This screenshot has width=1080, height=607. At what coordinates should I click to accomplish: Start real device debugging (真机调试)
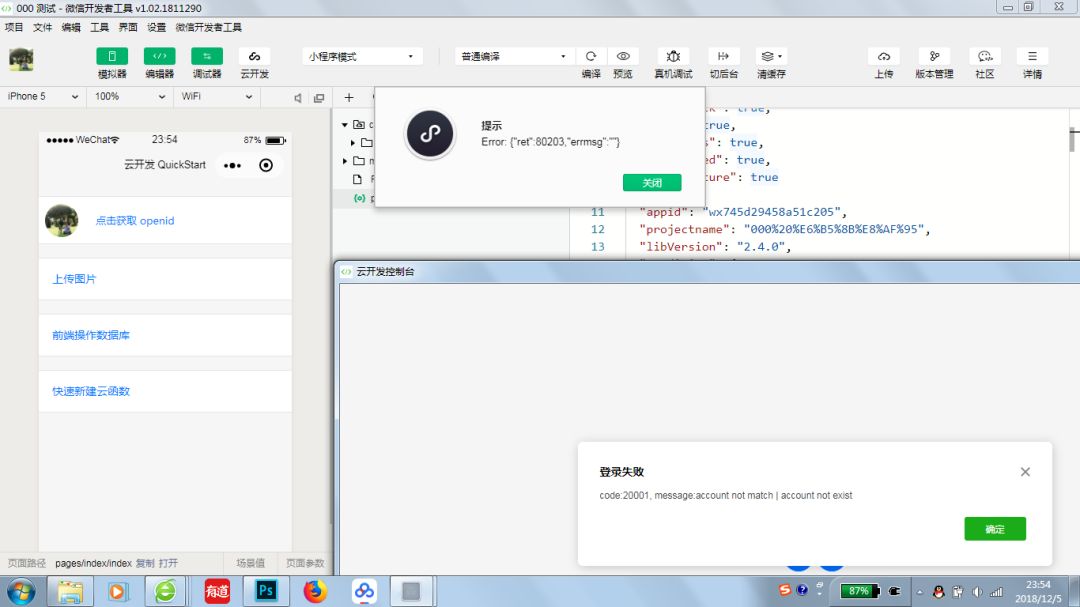click(673, 56)
